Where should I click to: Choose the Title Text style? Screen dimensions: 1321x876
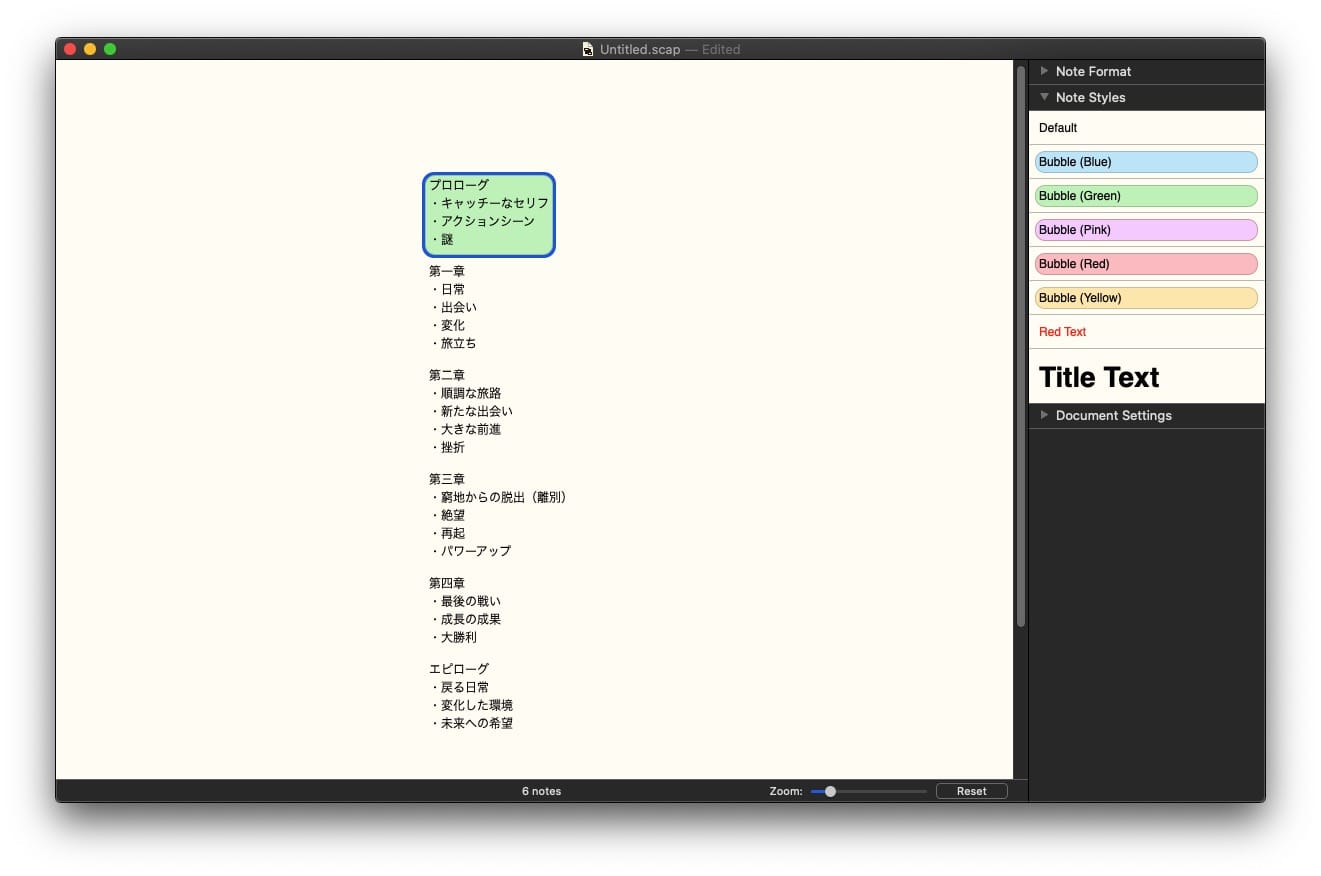coord(1146,377)
